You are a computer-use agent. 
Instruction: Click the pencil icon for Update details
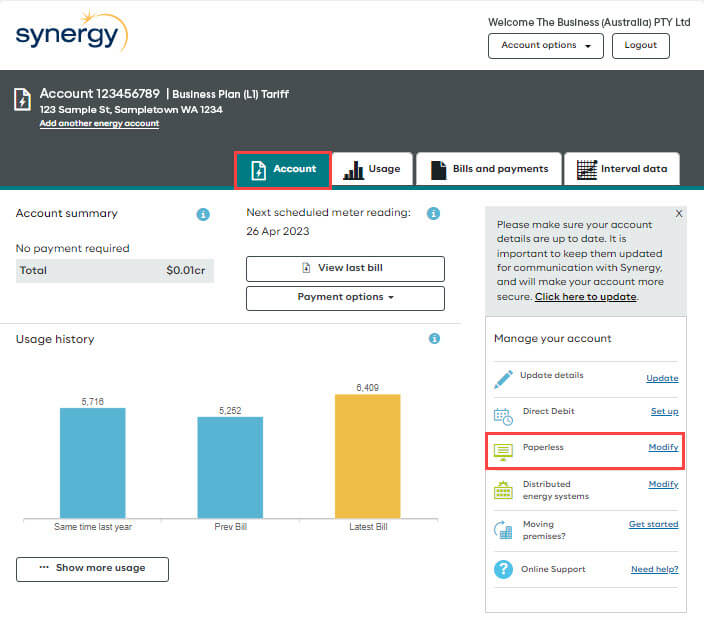(503, 379)
